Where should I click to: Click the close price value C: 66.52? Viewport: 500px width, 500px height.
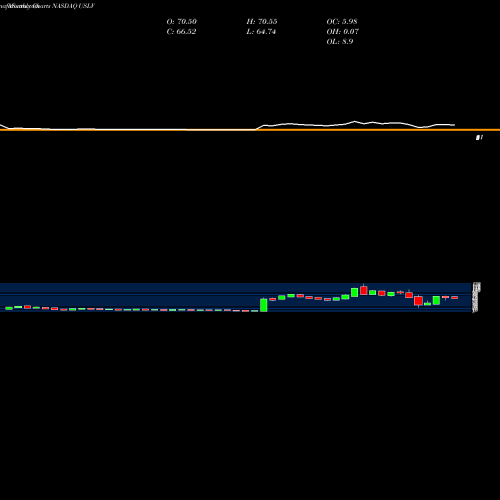181,32
